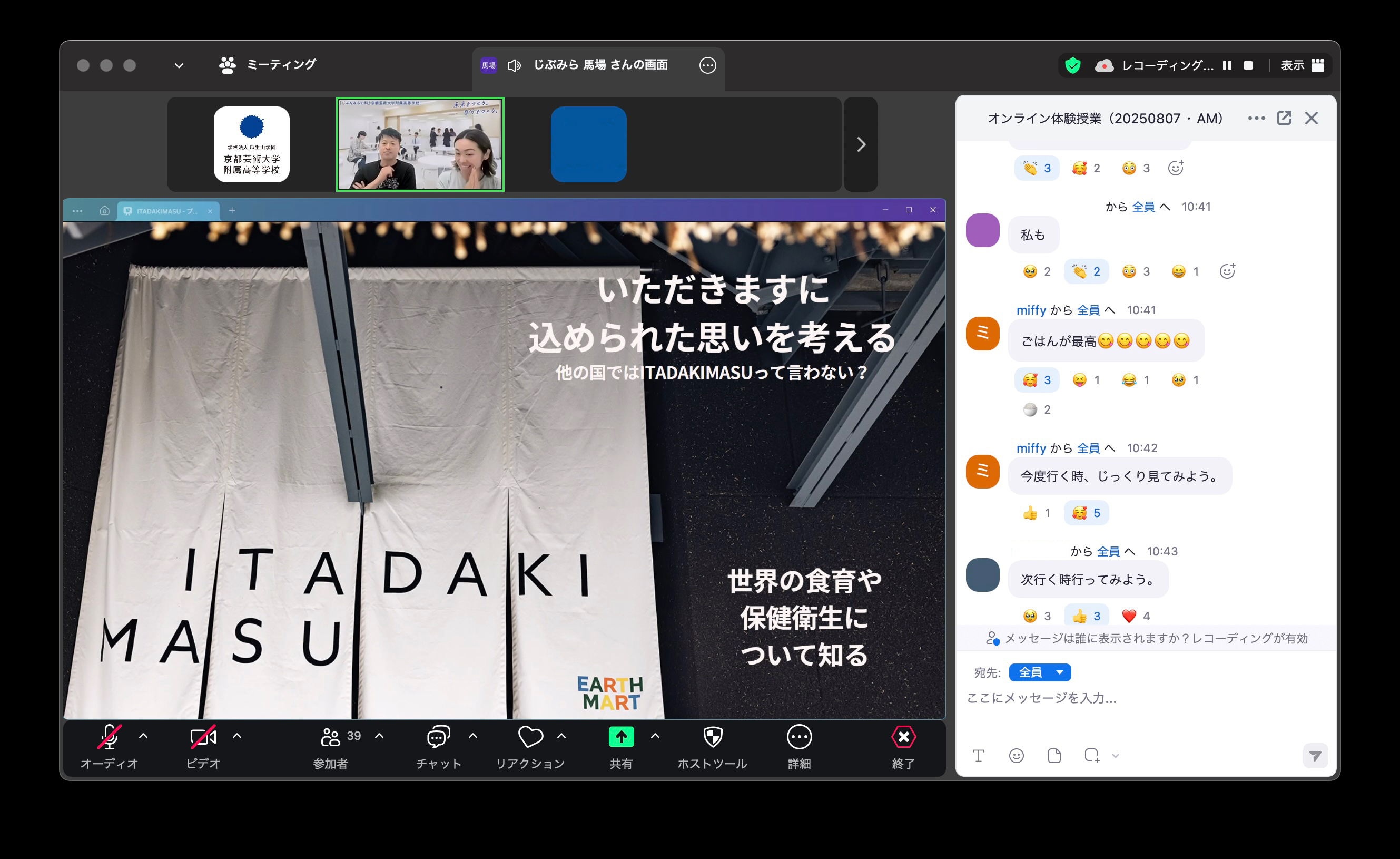This screenshot has width=1400, height=859.
Task: Click the green encryption shield icon
Action: 1073,65
